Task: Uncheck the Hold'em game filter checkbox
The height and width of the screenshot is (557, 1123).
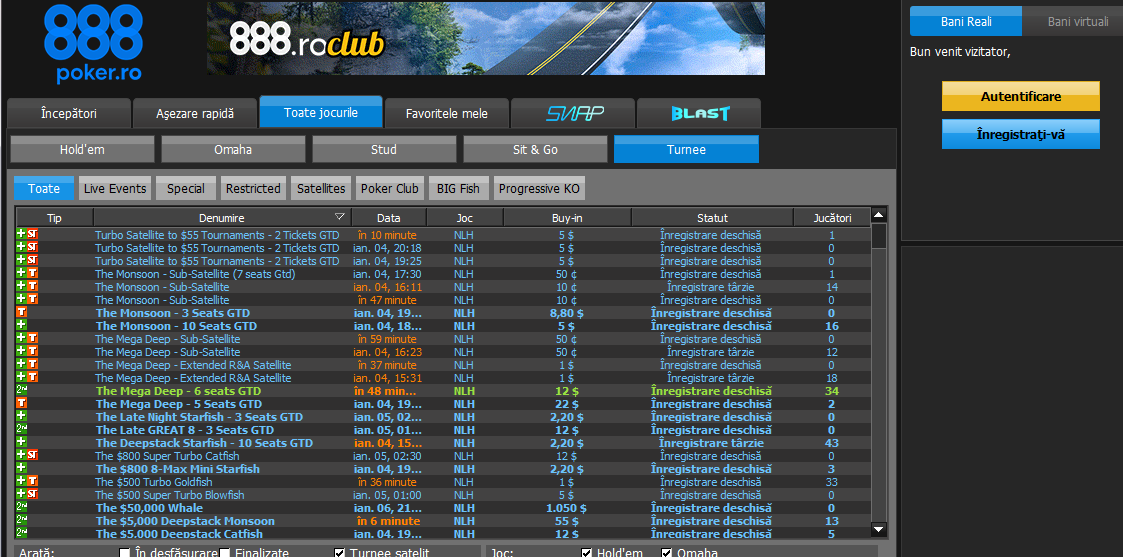Action: [587, 553]
